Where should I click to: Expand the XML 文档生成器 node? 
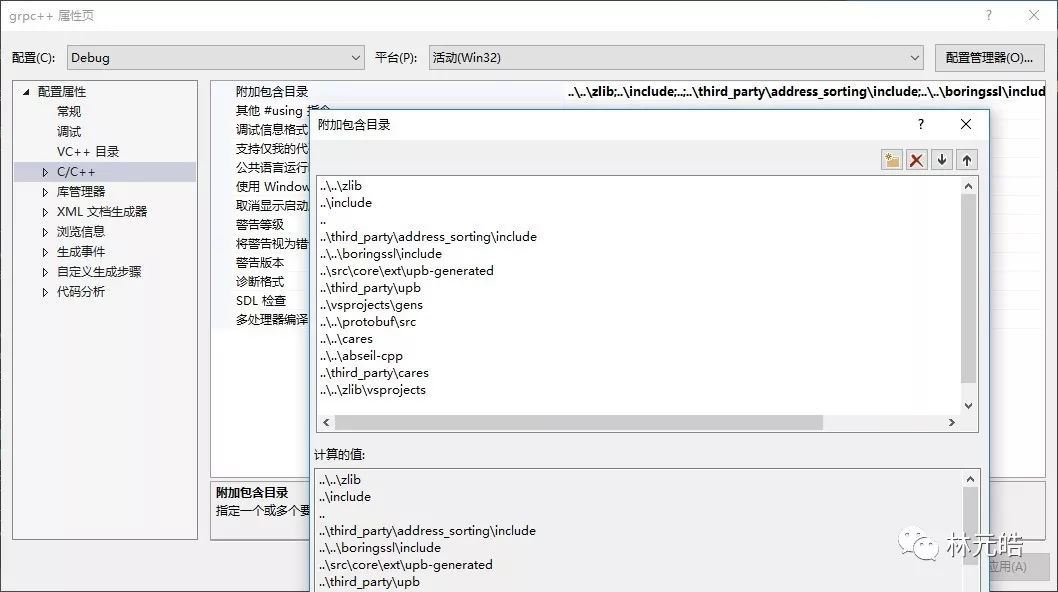coord(43,211)
